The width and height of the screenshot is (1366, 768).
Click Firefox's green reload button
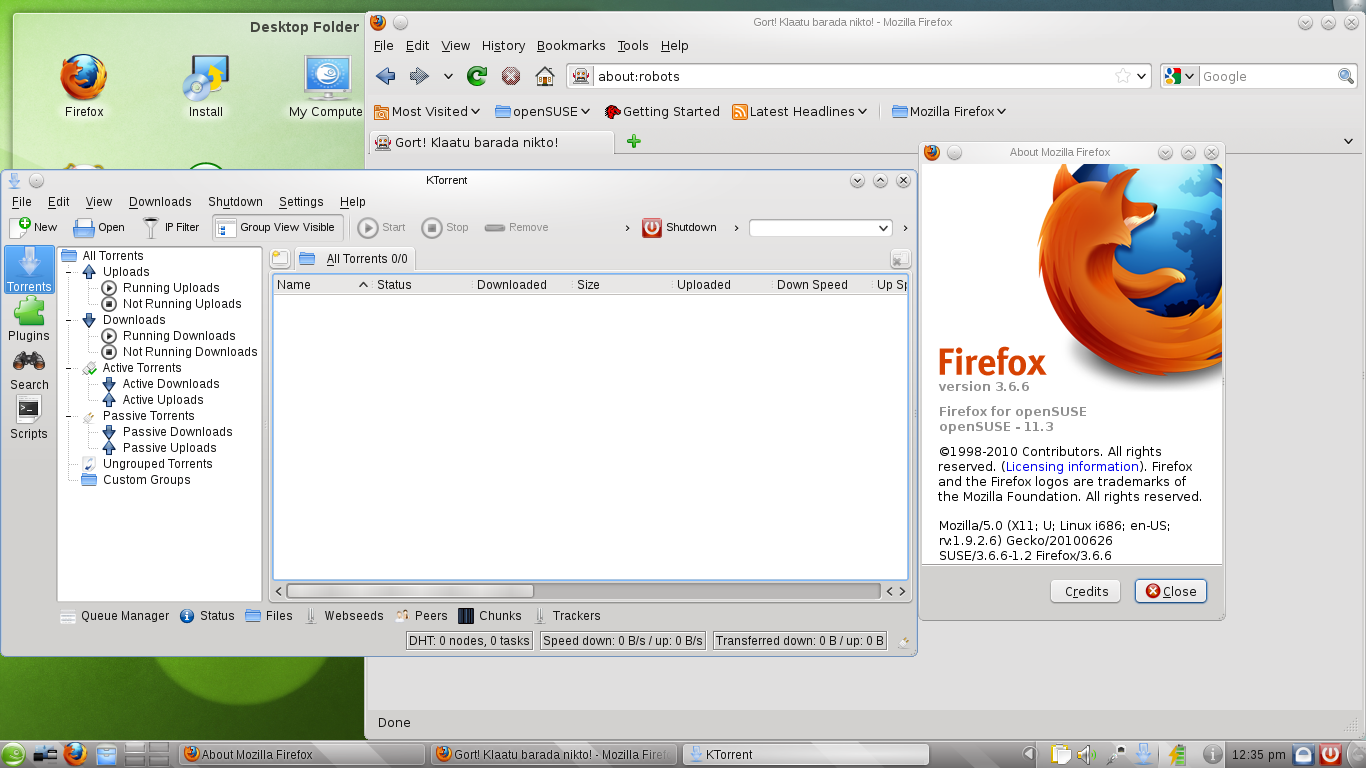click(477, 76)
